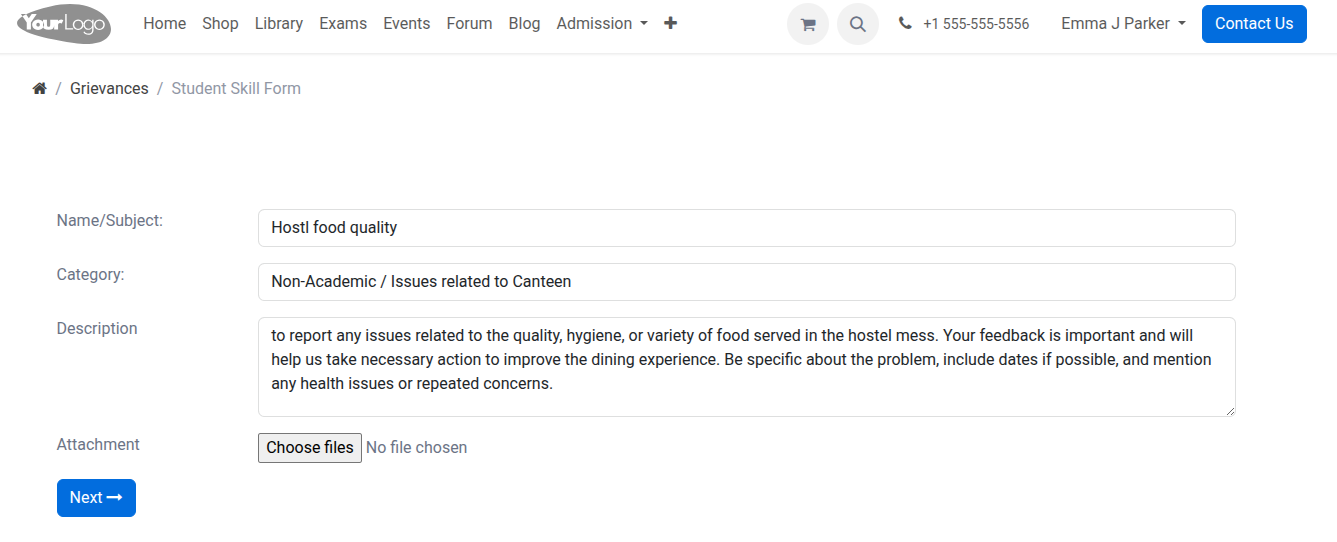Image resolution: width=1337 pixels, height=542 pixels.
Task: Click the Next arrow button
Action: tap(96, 498)
